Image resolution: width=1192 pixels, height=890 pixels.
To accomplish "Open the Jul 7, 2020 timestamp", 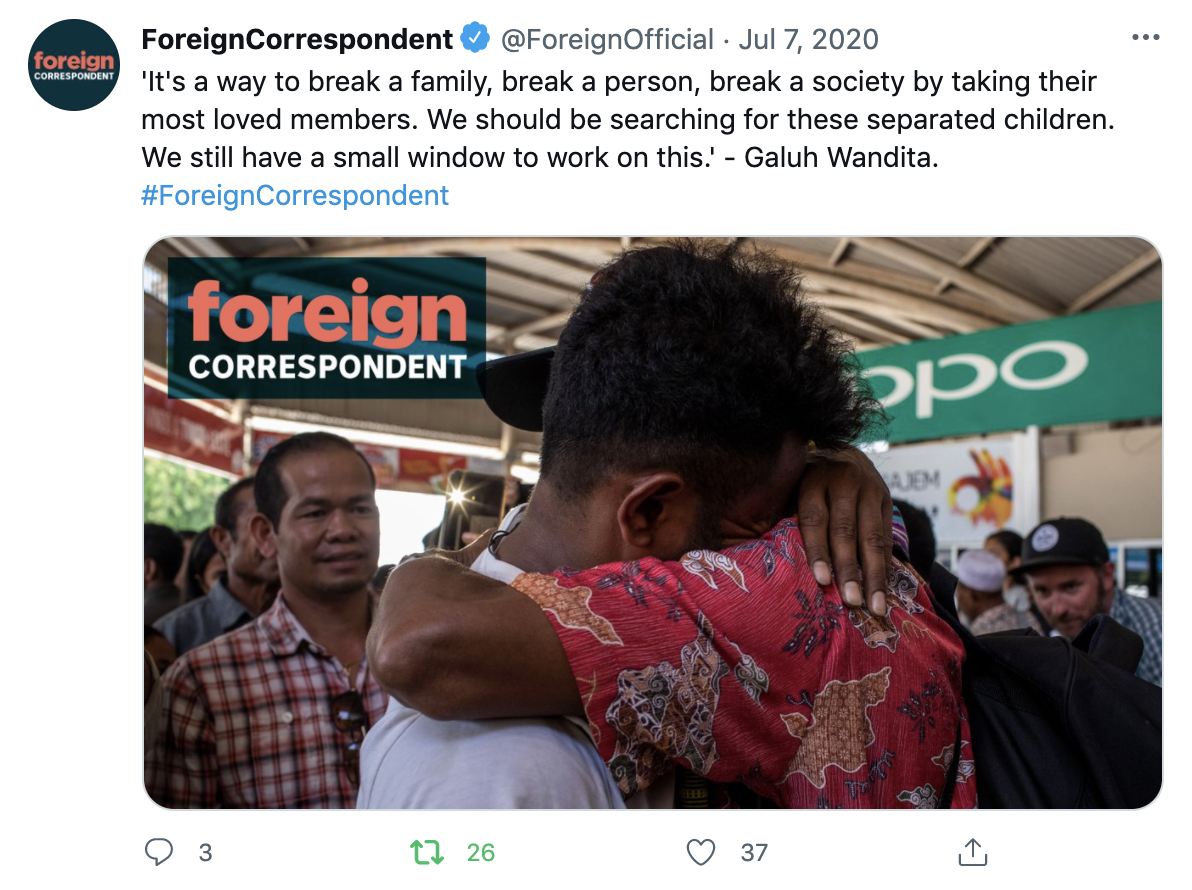I will 809,39.
